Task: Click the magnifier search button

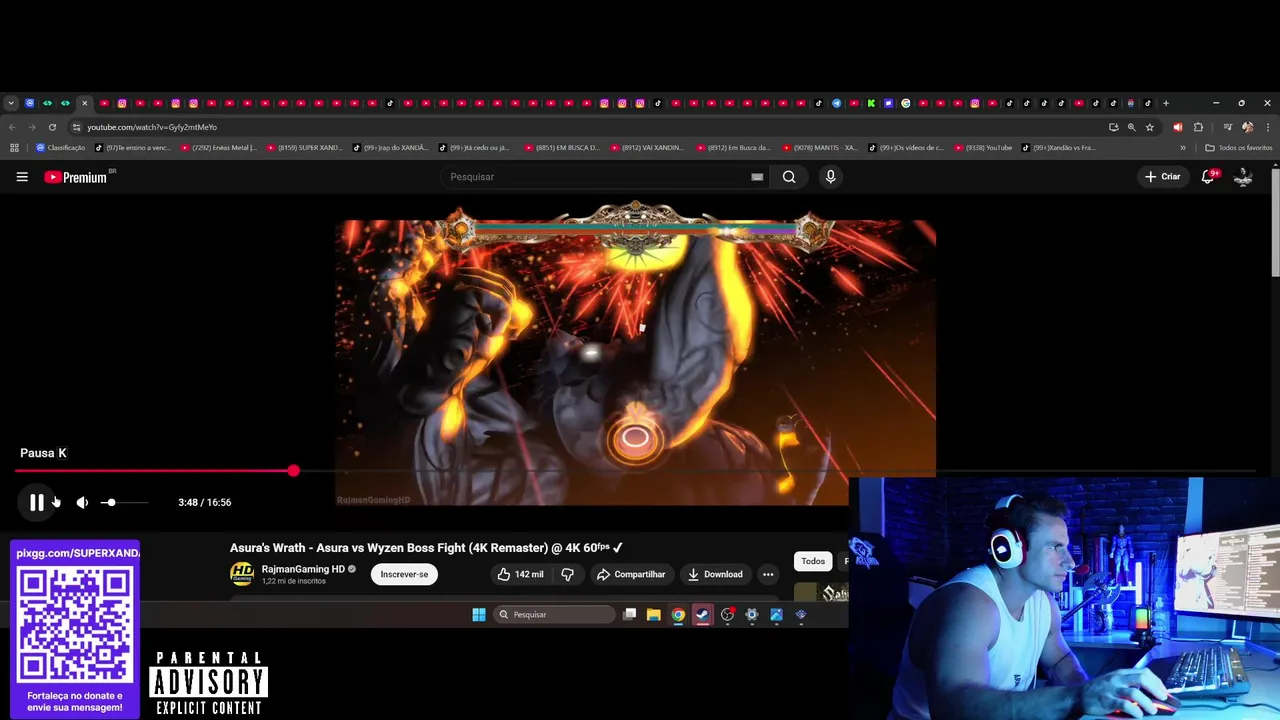Action: coord(789,177)
